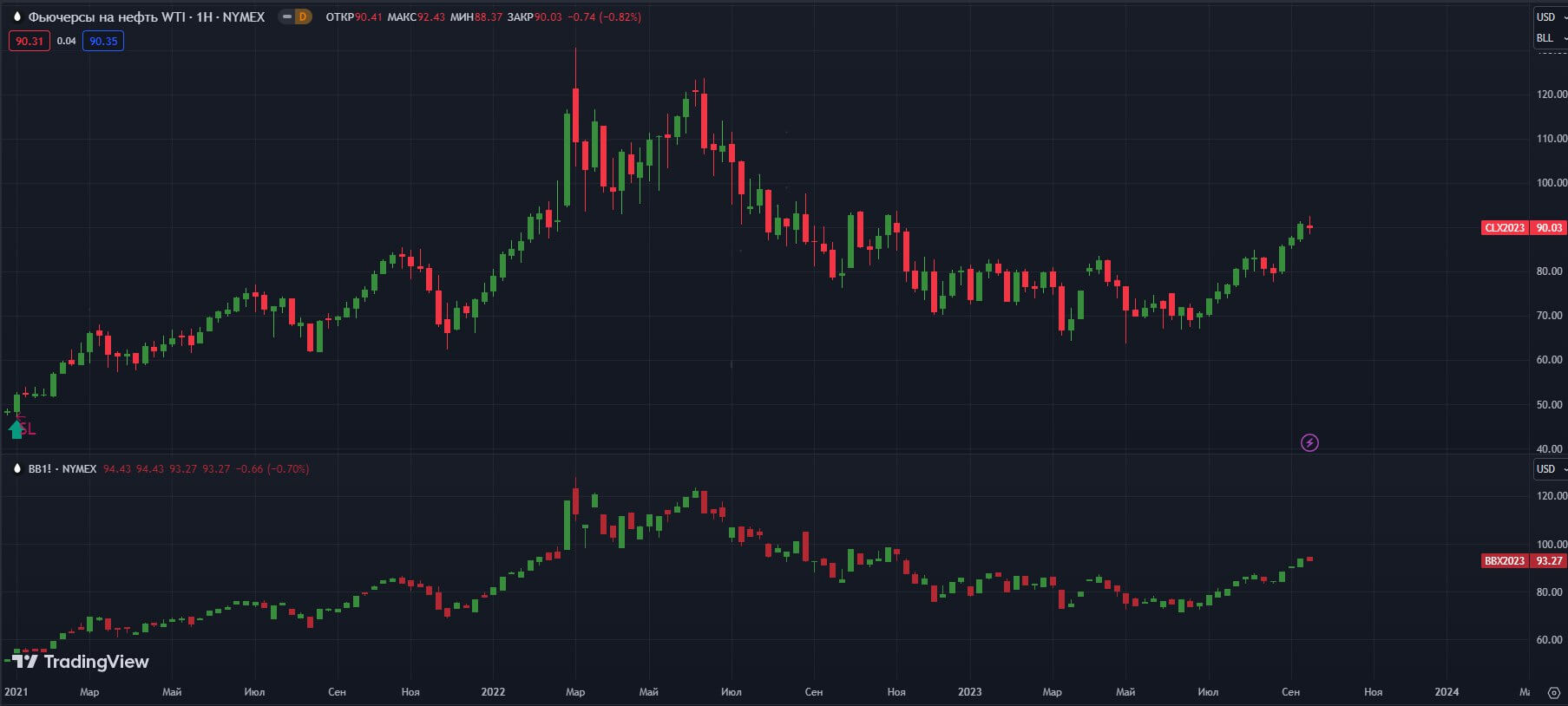Click the 120.00 level on main price scale
This screenshot has width=1568, height=706.
click(1552, 95)
